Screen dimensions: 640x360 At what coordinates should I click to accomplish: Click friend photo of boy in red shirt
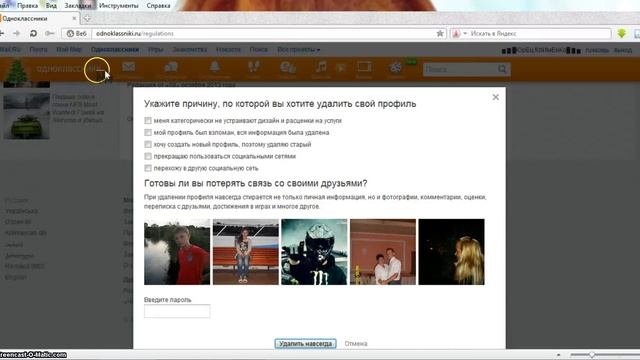(177, 252)
